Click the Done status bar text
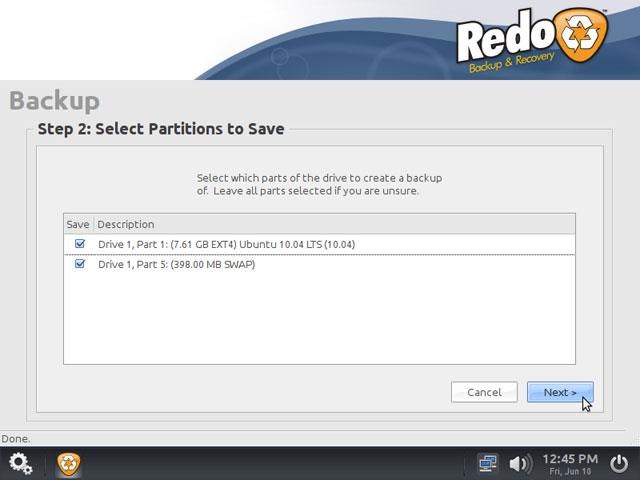Image resolution: width=640 pixels, height=480 pixels. tap(16, 439)
